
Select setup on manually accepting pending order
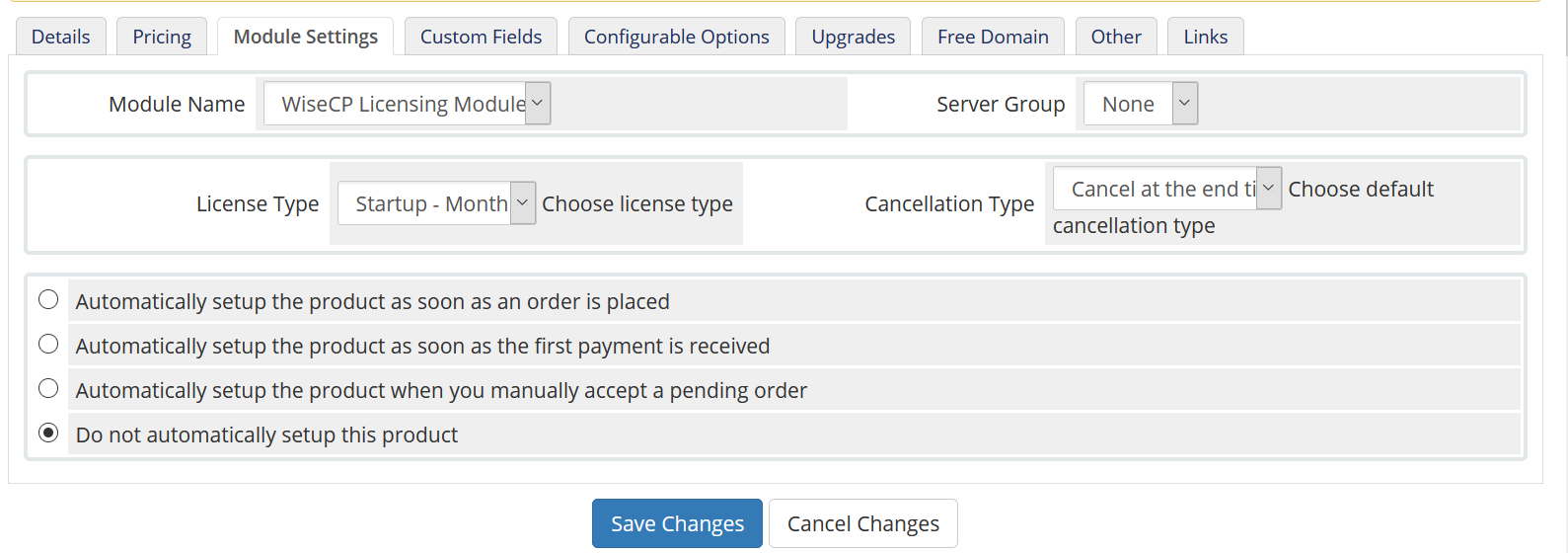pyautogui.click(x=48, y=389)
